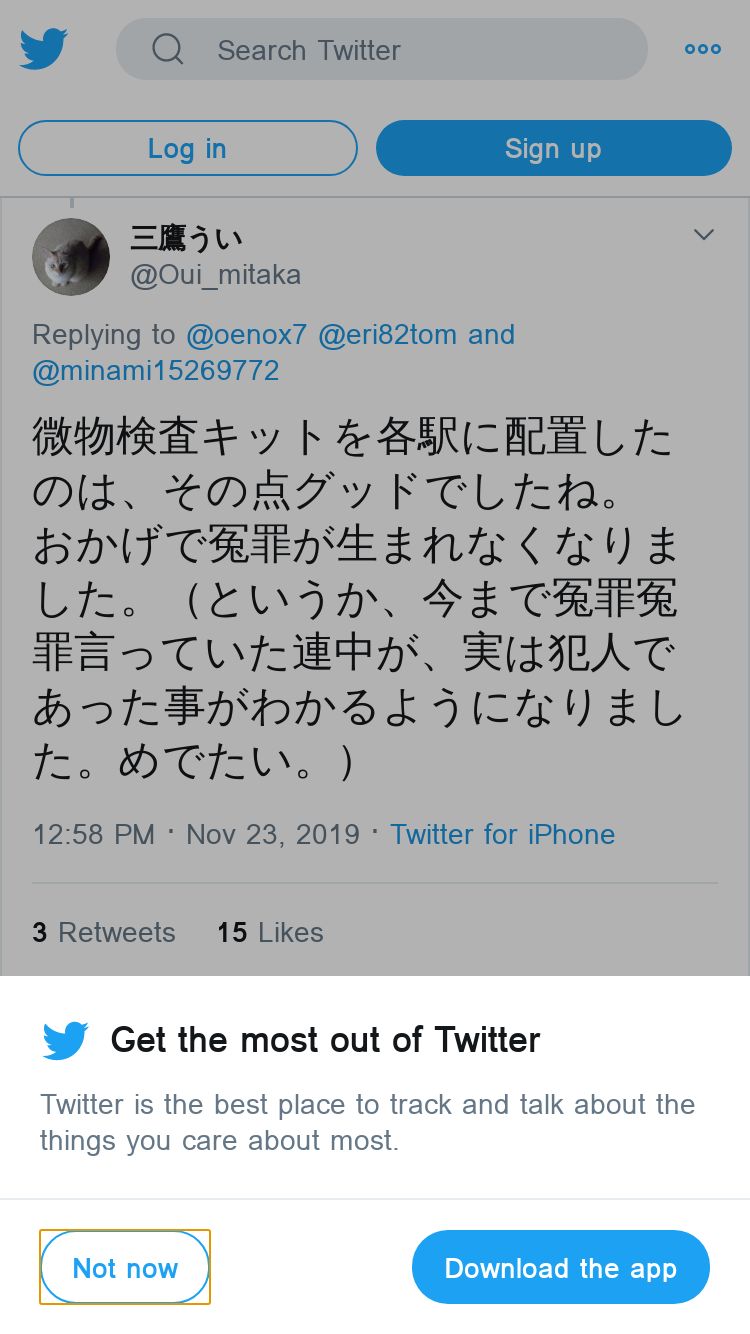Viewport: 750px width, 1334px height.
Task: Open the @eri82tom mention link
Action: [x=387, y=335]
